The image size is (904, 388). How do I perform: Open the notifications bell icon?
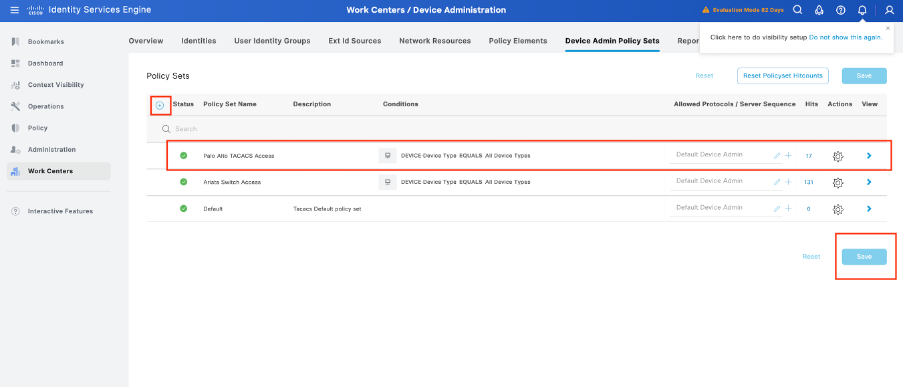tap(862, 10)
